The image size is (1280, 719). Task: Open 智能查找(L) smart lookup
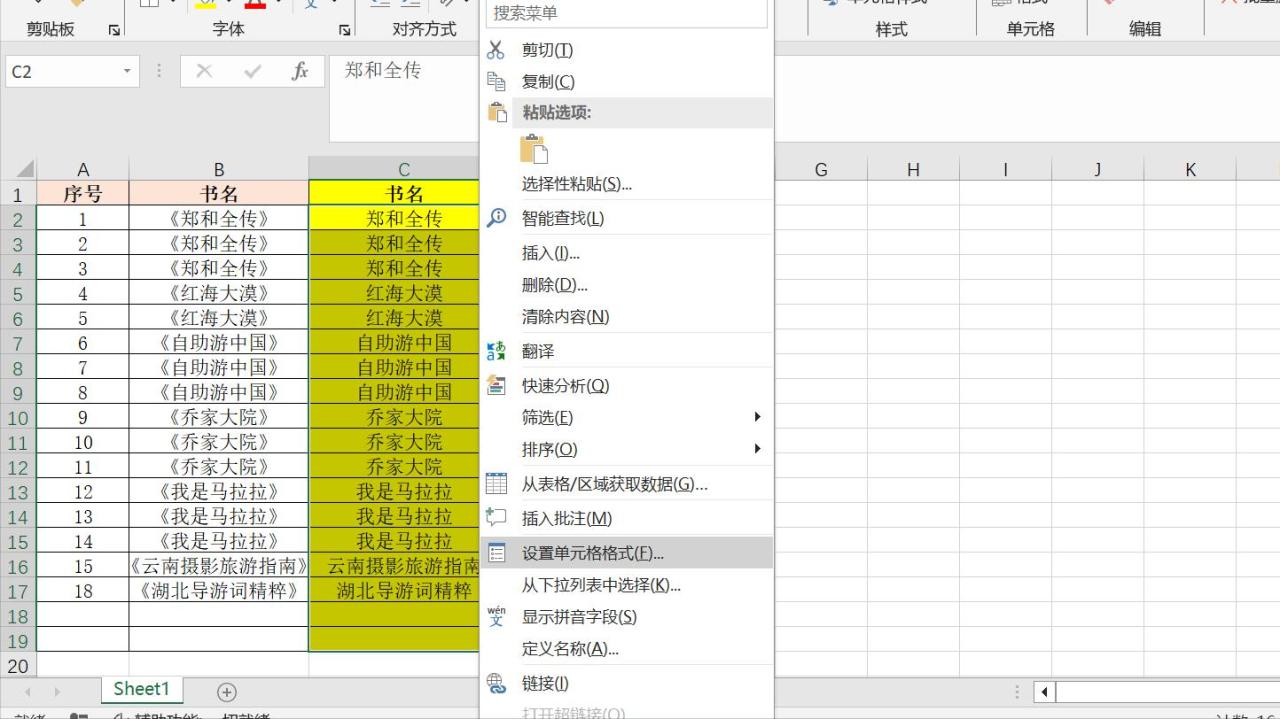(x=626, y=218)
